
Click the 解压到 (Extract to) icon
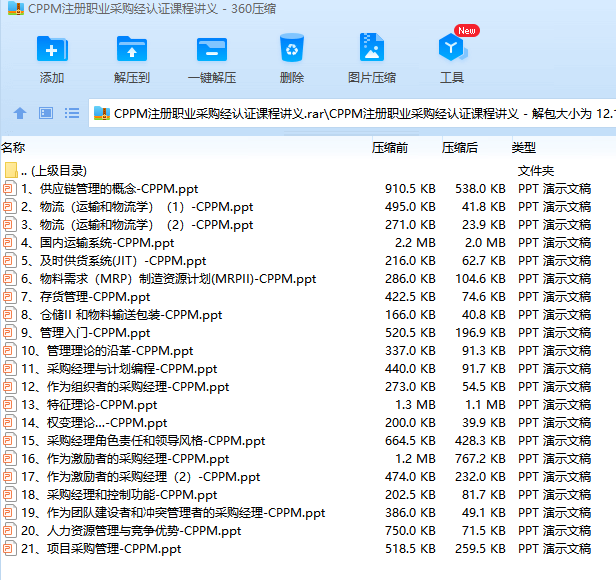(x=131, y=50)
